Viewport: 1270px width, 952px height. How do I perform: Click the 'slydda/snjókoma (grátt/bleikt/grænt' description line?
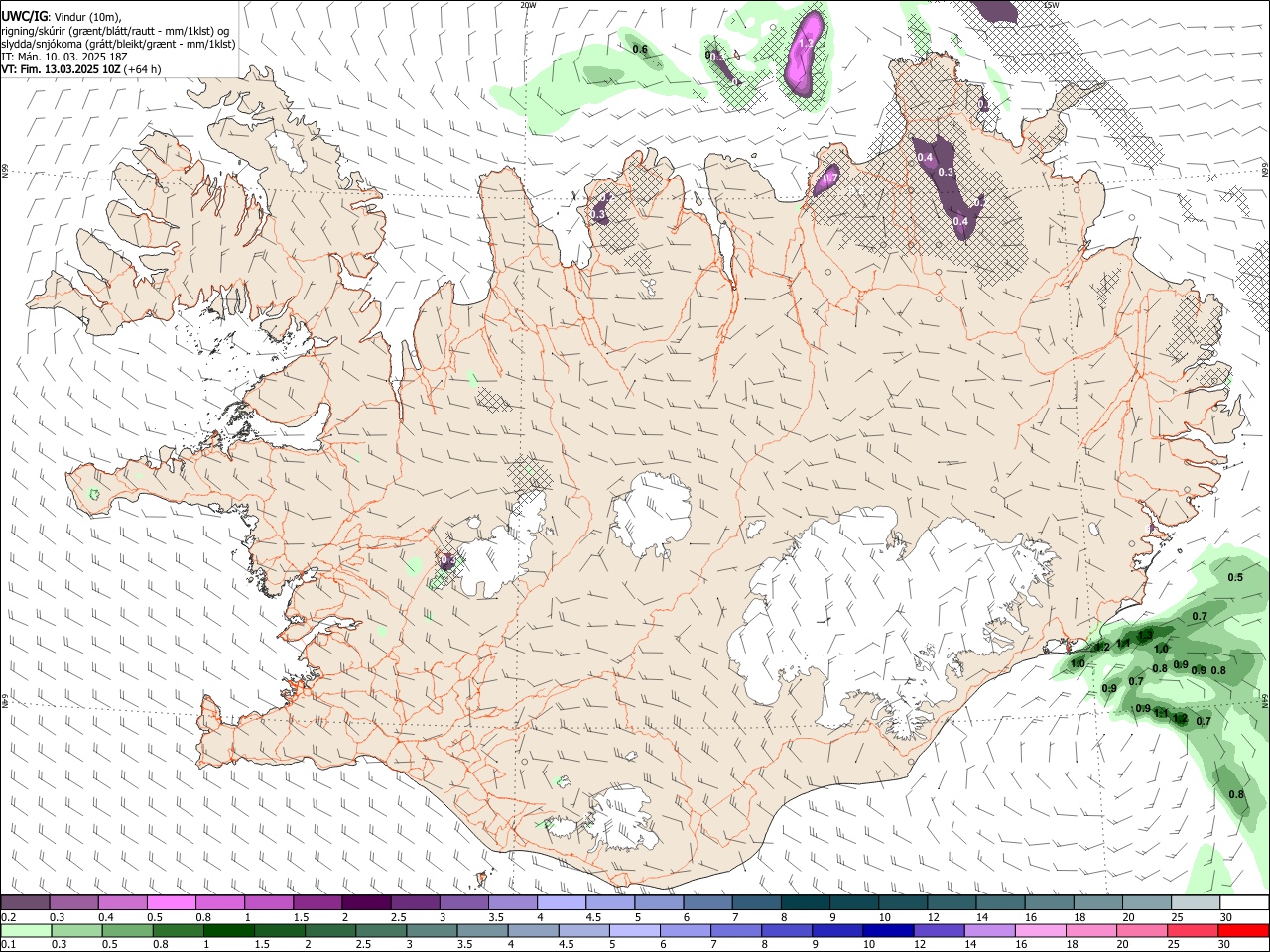click(x=118, y=44)
